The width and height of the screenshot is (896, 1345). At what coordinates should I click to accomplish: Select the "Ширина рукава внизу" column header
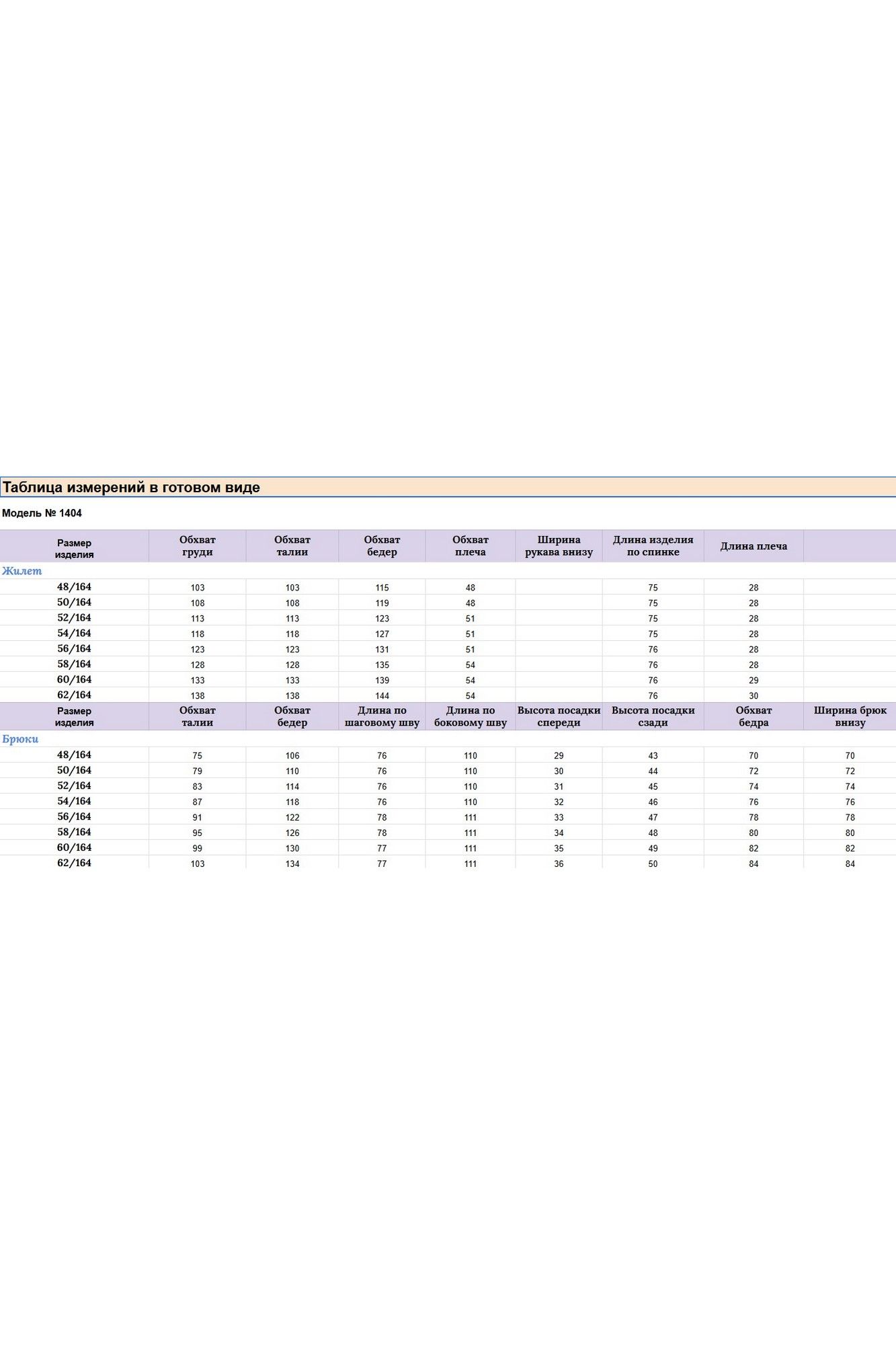[559, 546]
